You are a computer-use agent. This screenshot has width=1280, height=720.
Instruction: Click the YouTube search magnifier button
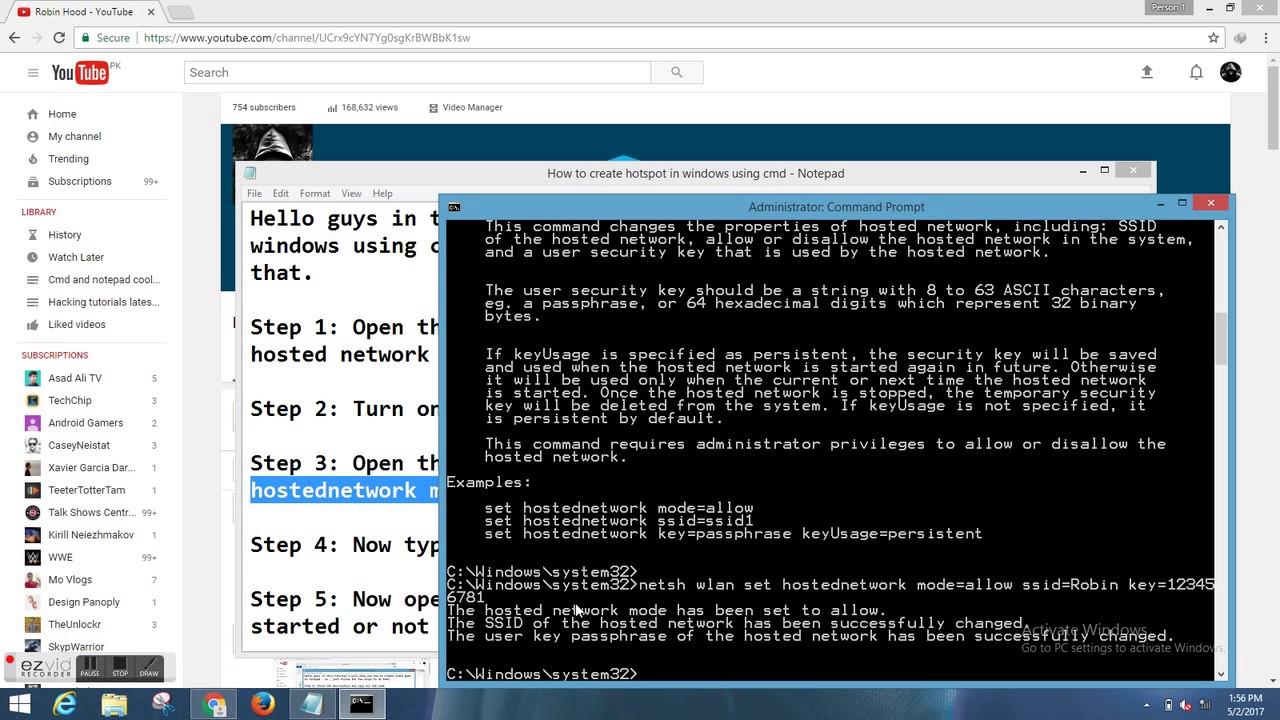click(676, 72)
